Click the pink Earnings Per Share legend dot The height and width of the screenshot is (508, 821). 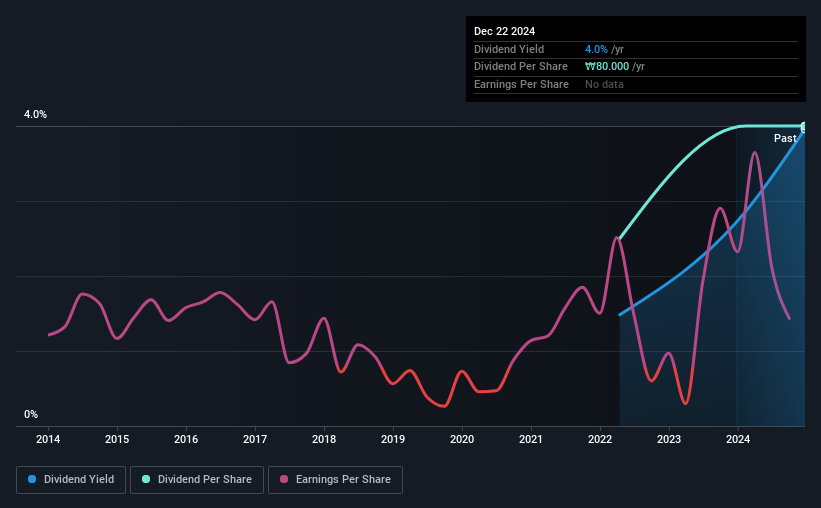point(284,479)
